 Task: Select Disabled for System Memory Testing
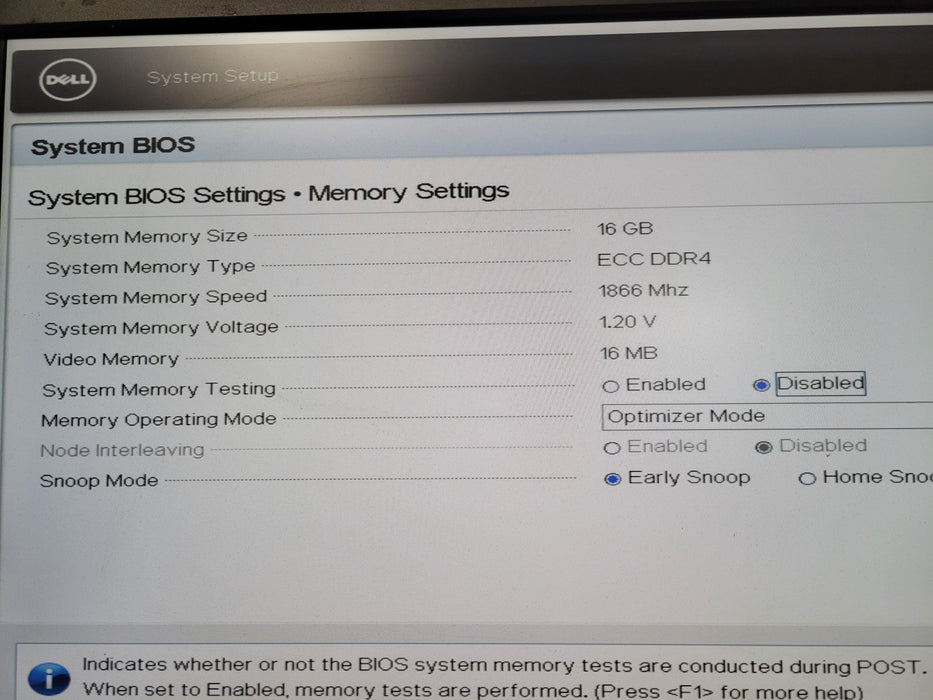point(761,385)
